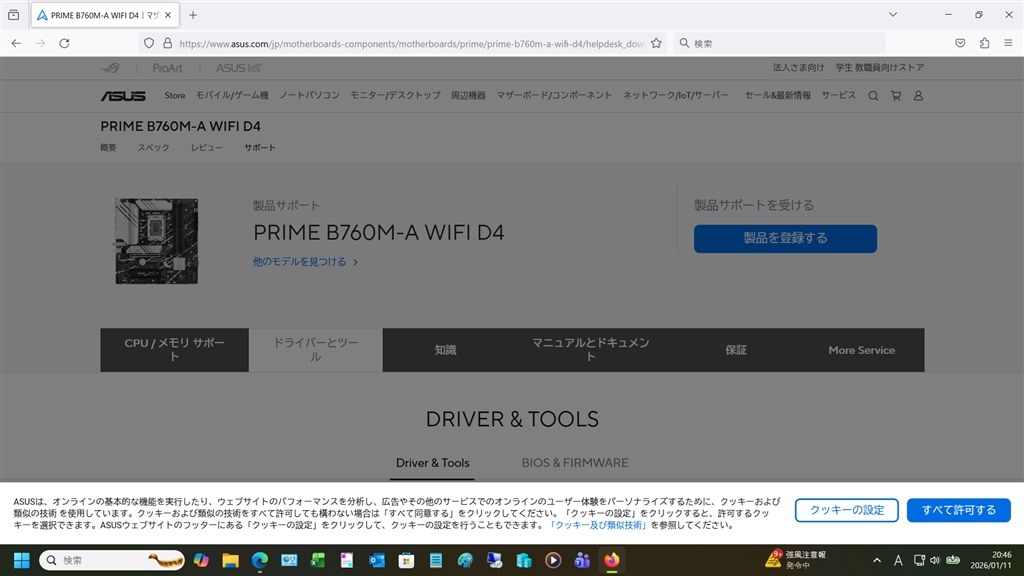Open the list-all-tabs dropdown arrow

[x=892, y=14]
